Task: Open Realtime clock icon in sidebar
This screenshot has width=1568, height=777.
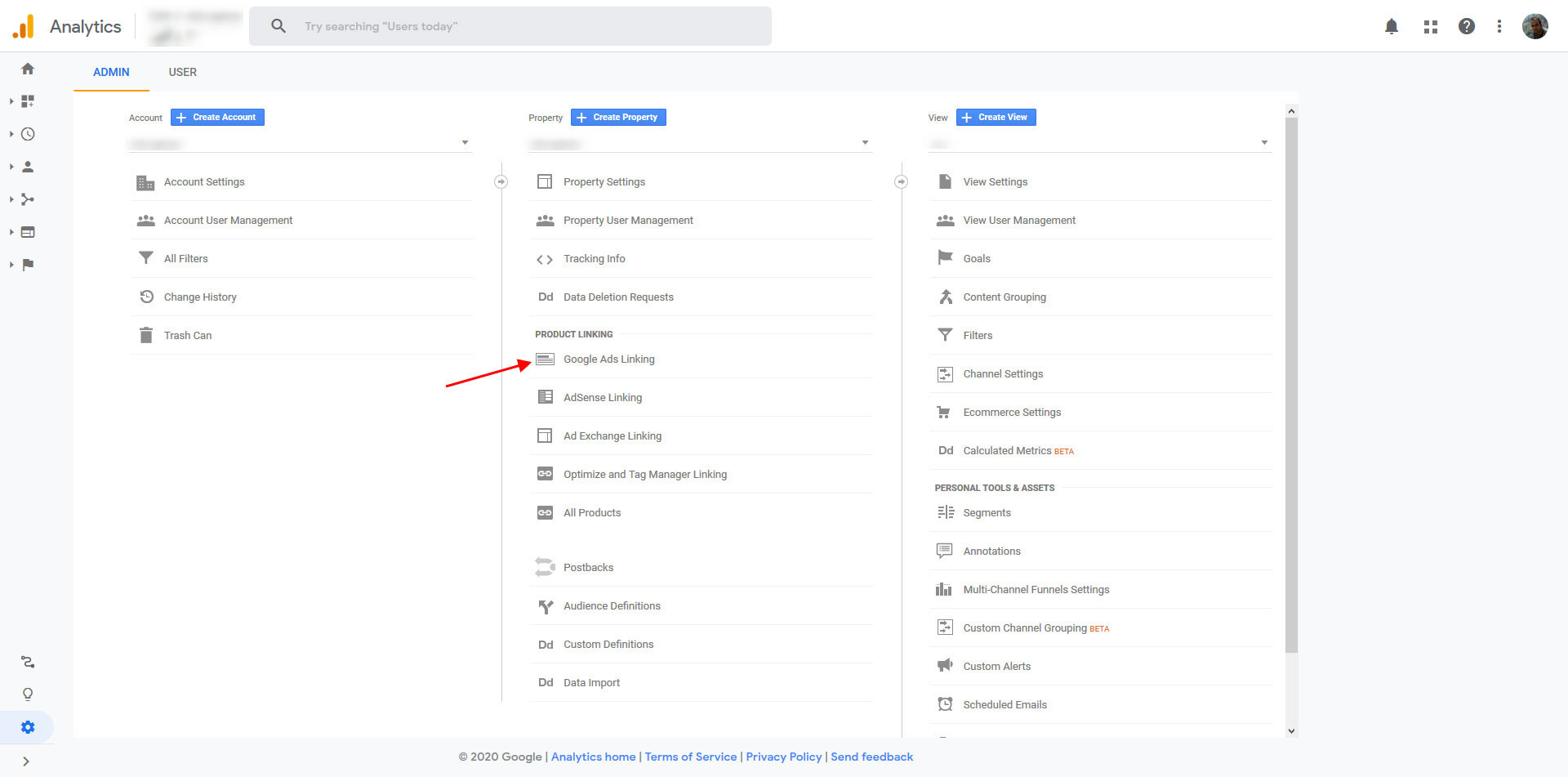Action: tap(28, 134)
